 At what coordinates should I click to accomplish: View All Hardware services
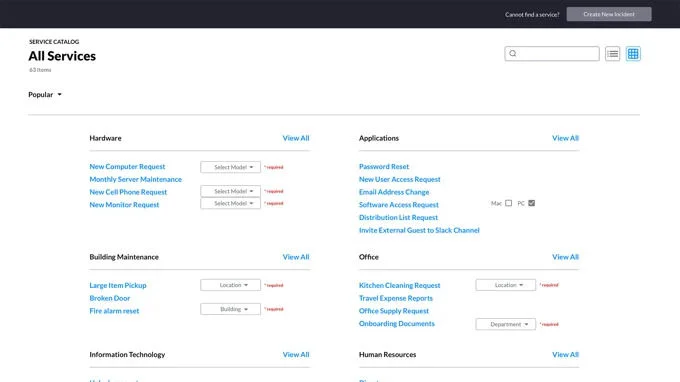(x=296, y=138)
